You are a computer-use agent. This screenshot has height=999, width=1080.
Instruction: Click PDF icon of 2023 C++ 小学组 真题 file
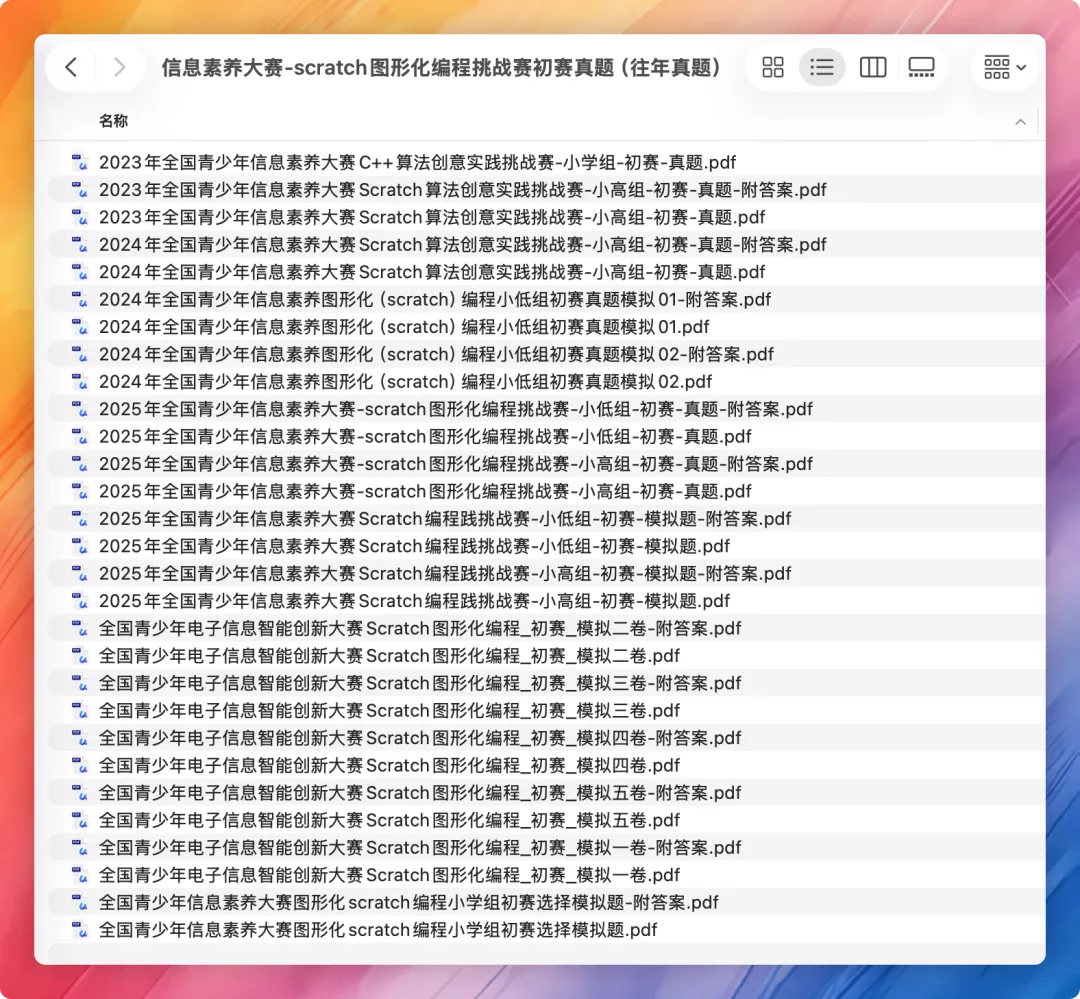pos(80,163)
